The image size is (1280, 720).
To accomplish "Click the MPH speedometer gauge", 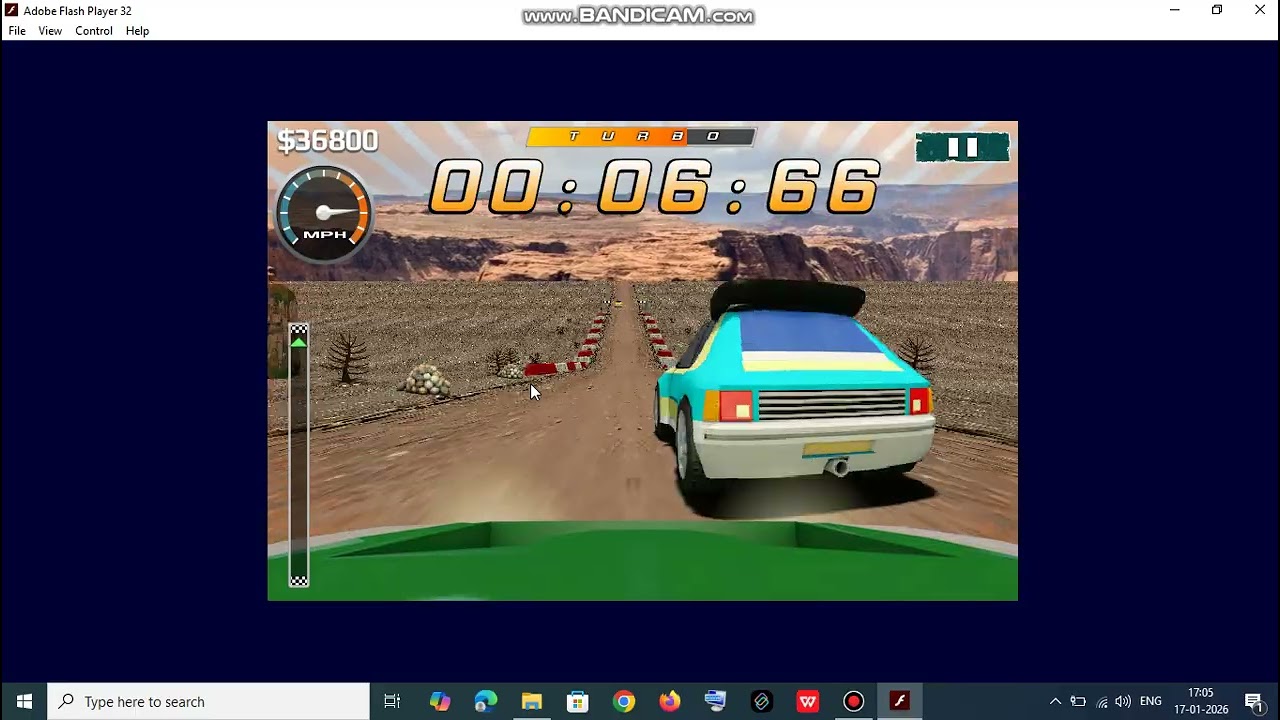I will (x=323, y=213).
